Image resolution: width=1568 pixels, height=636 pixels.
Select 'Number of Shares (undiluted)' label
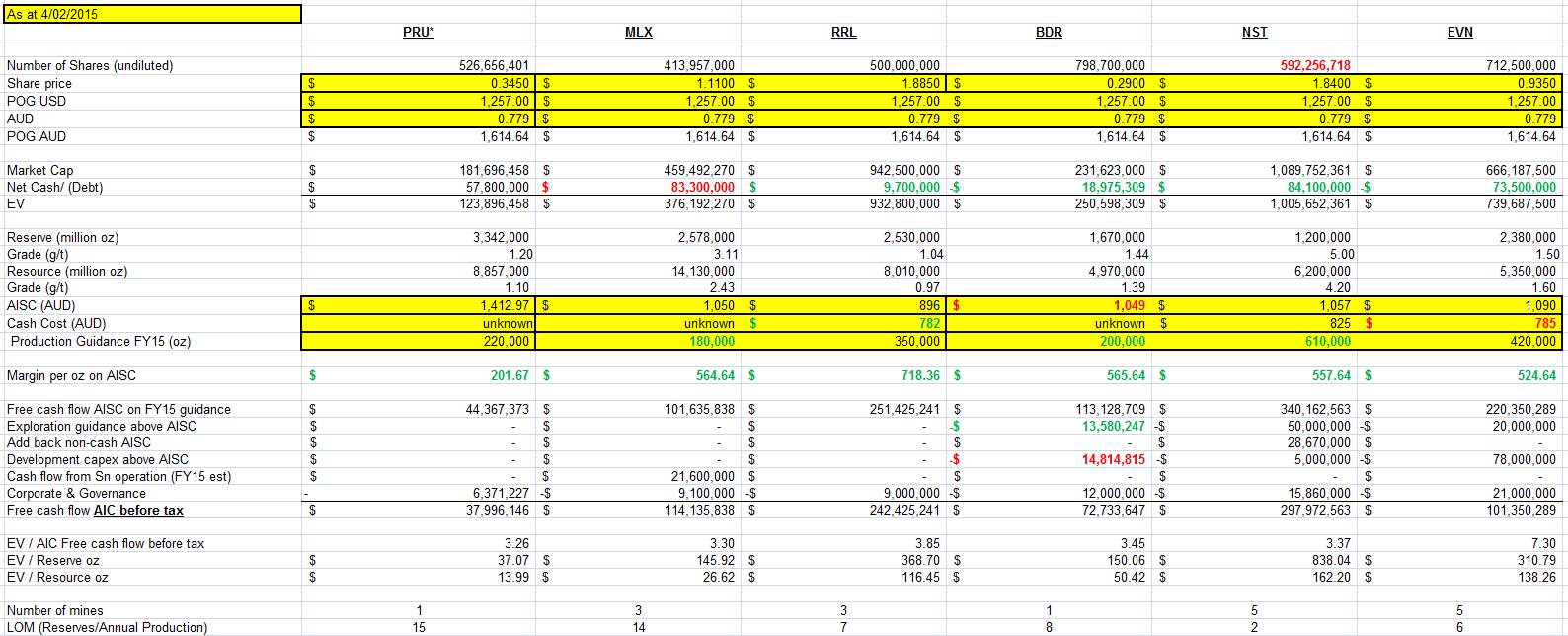coord(90,66)
